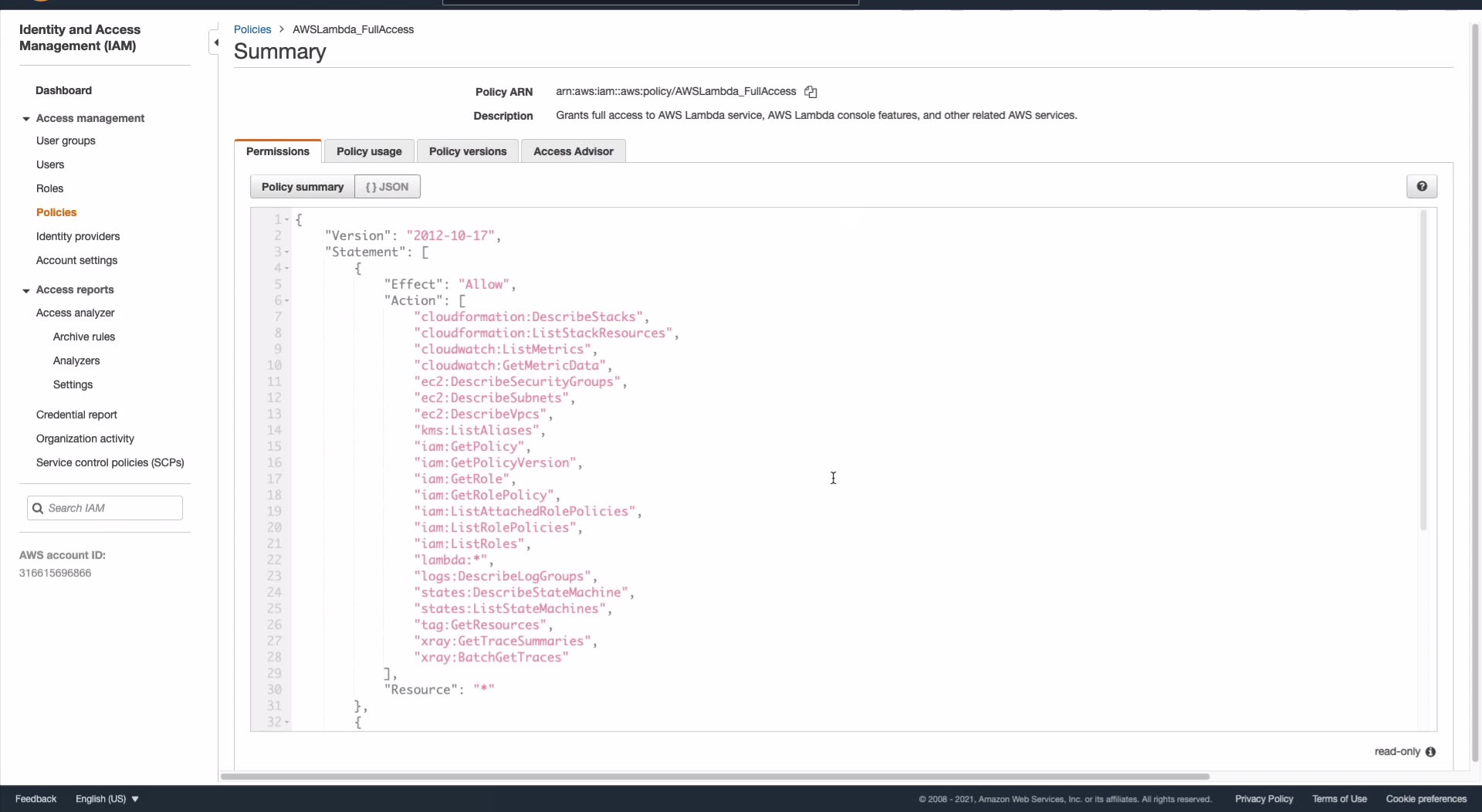Fold the Statement array at line 3
Viewport: 1482px width, 812px height.
tap(287, 252)
